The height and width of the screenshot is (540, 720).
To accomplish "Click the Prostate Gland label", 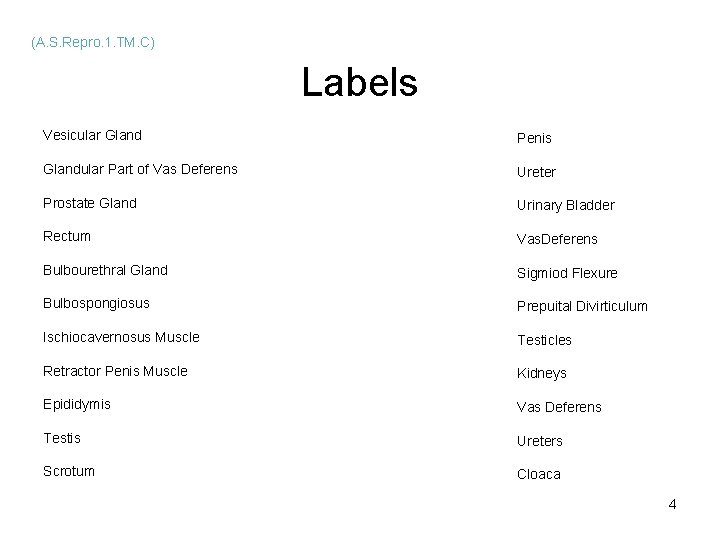I will click(x=90, y=203).
